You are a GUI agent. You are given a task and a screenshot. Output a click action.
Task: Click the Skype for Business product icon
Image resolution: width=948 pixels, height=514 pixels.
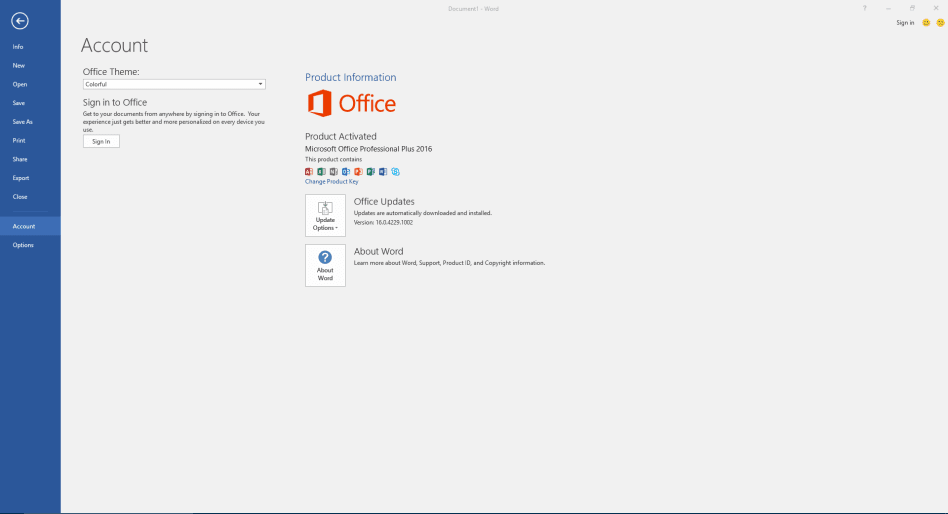point(395,172)
